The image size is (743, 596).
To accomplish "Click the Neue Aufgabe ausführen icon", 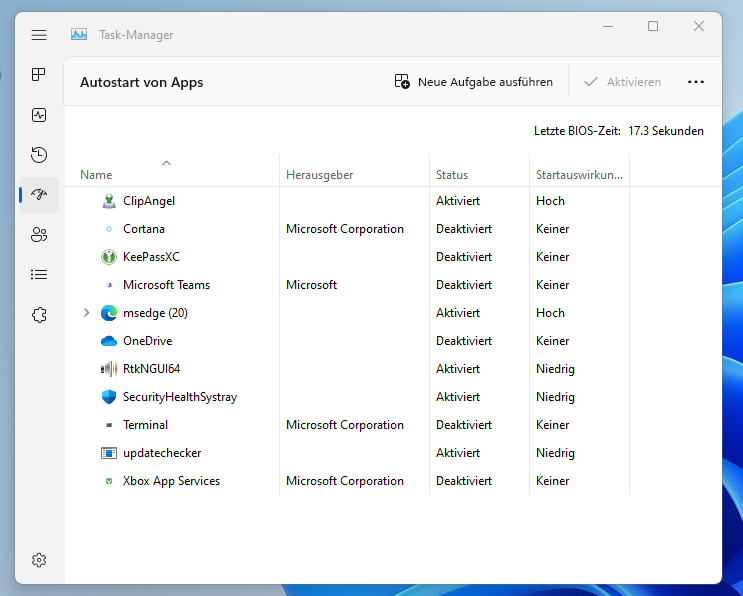I will tap(402, 81).
